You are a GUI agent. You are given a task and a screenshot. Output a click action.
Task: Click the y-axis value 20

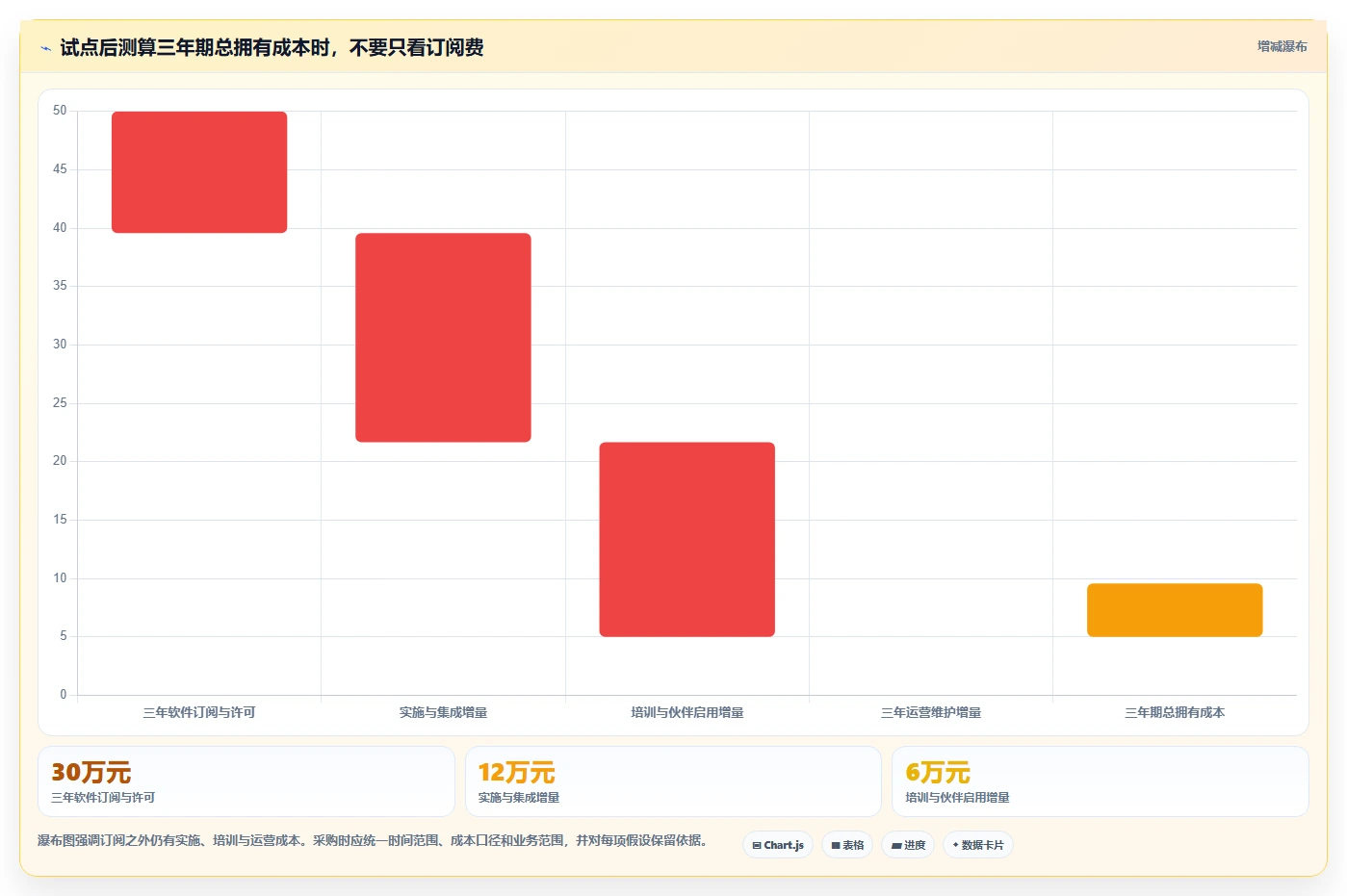(60, 461)
